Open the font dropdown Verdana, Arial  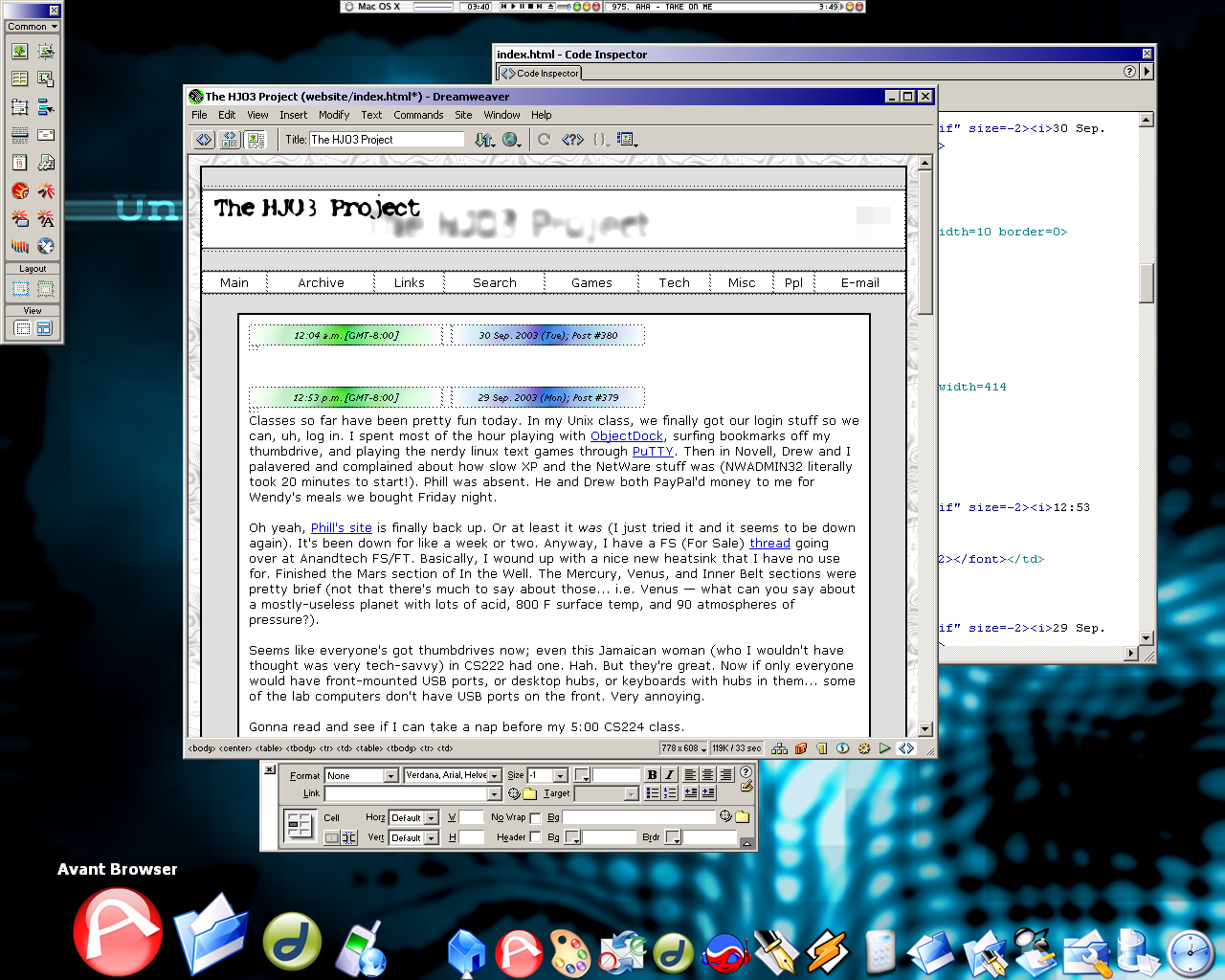click(x=453, y=775)
